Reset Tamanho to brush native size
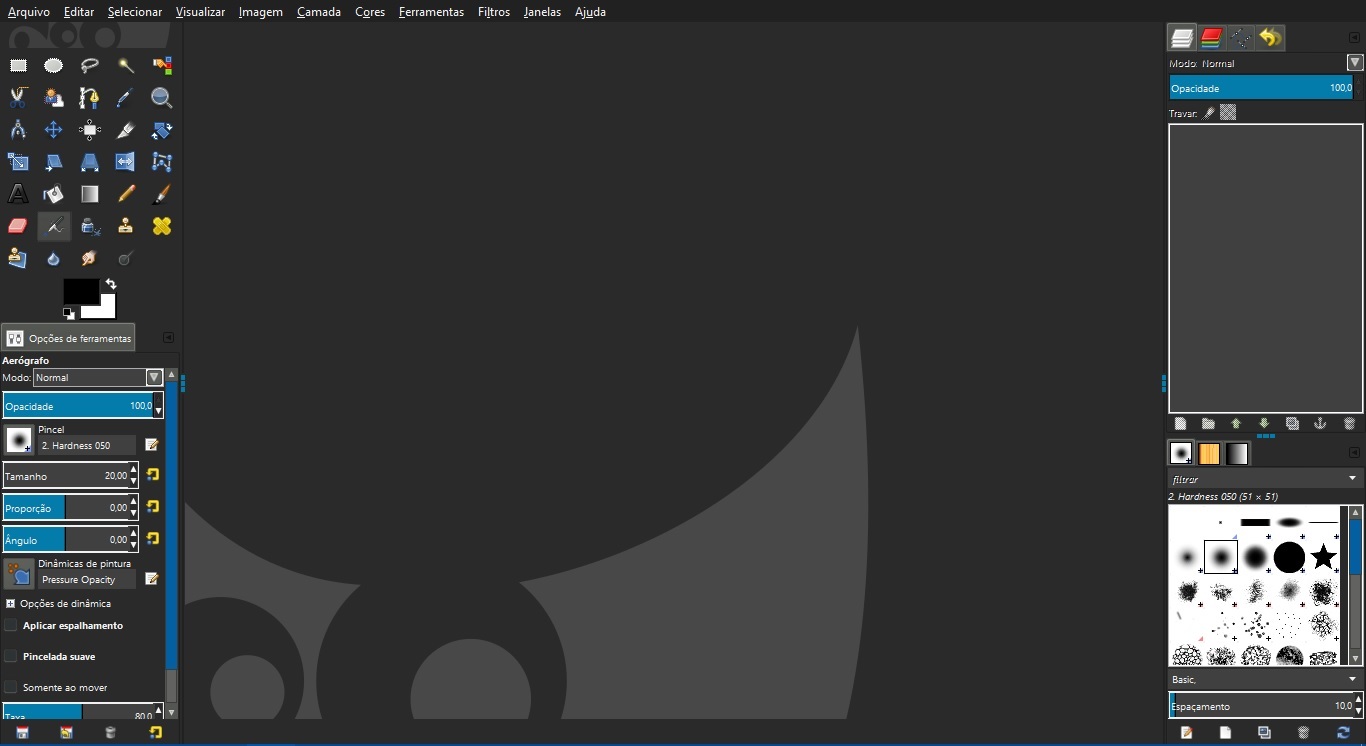Image resolution: width=1366 pixels, height=746 pixels. point(154,475)
